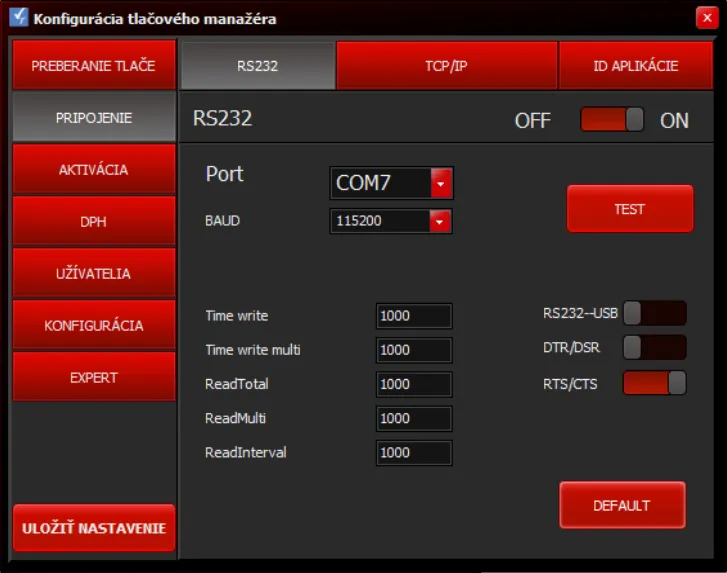Focus the ReadMulti field
The image size is (727, 573).
pyautogui.click(x=414, y=419)
